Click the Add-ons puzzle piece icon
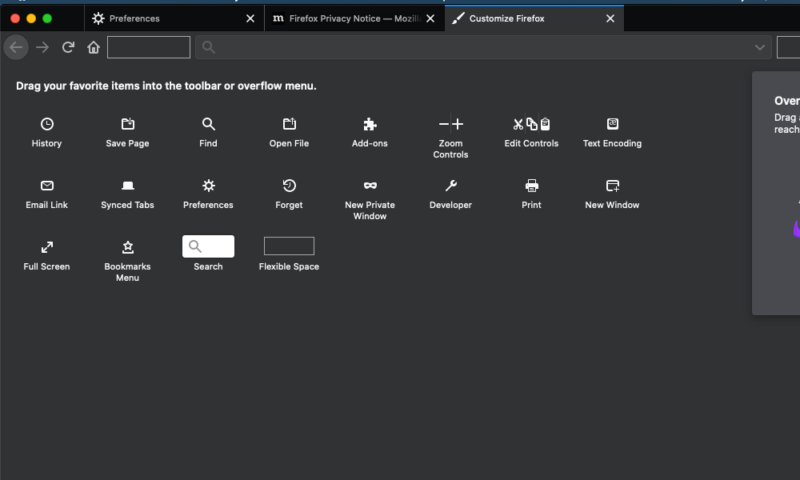The image size is (800, 480). tap(370, 124)
